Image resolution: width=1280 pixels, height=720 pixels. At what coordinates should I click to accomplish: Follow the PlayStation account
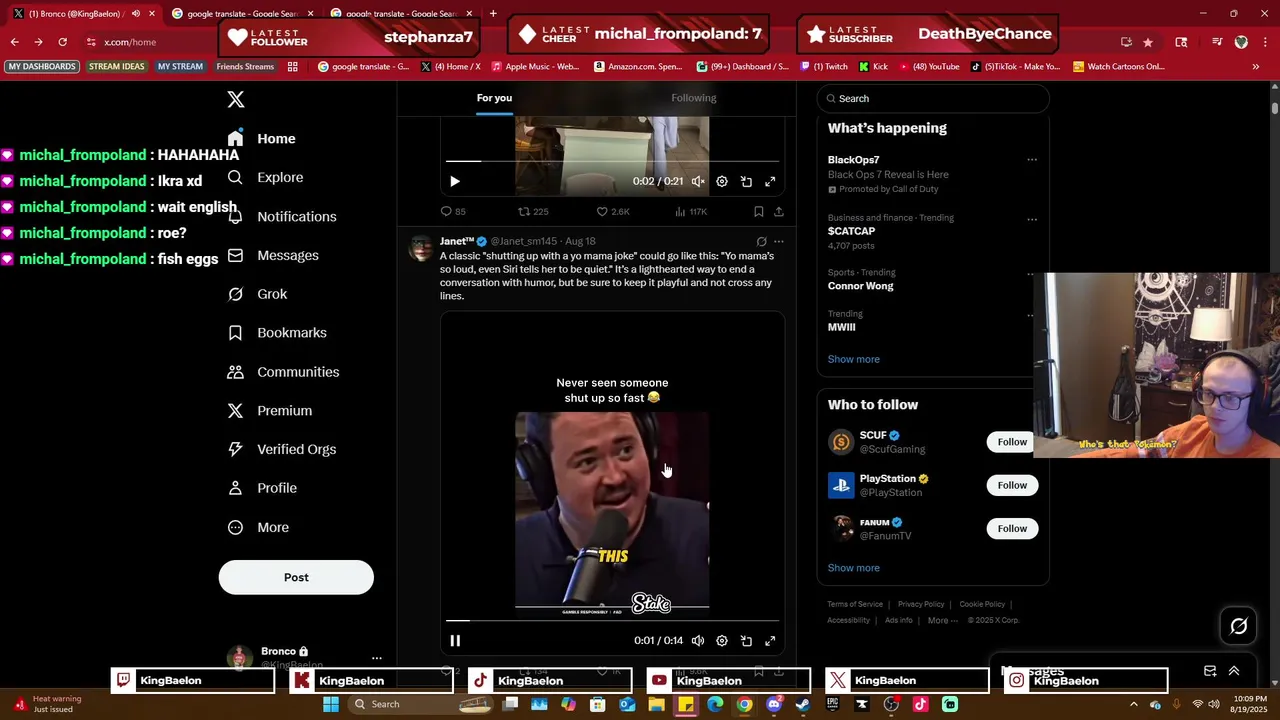point(1012,485)
